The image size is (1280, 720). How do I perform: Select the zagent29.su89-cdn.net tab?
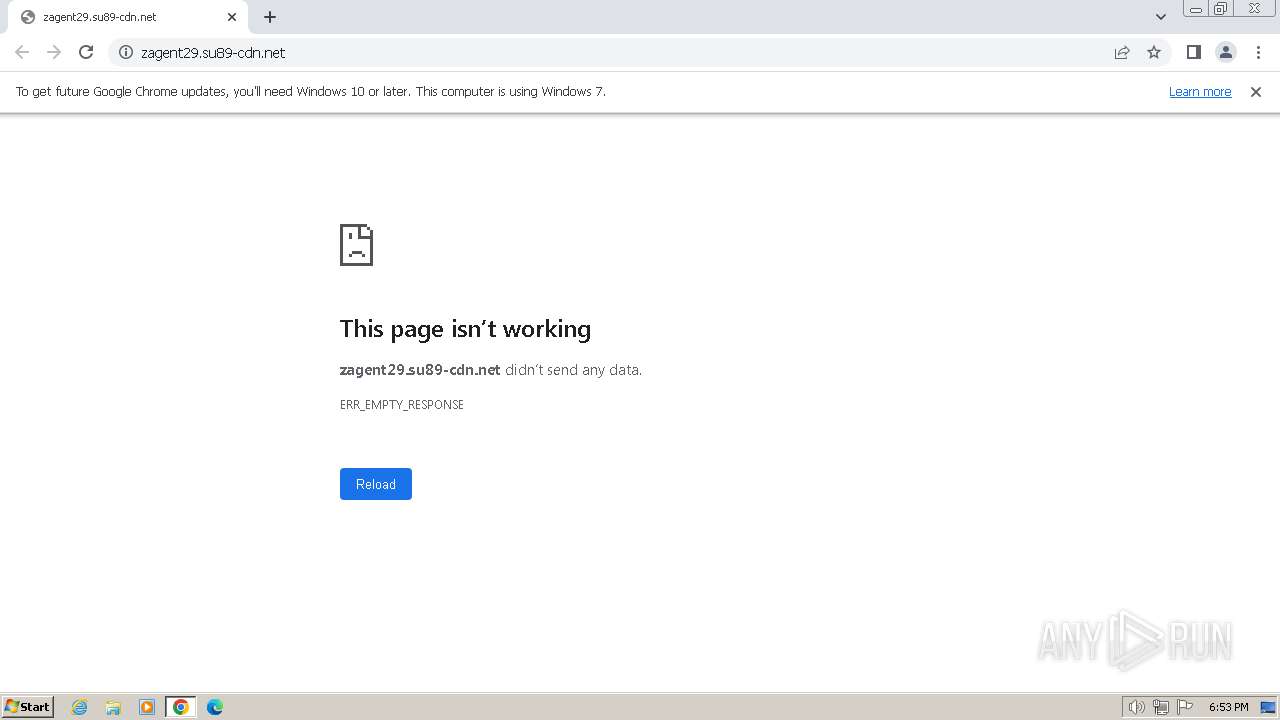tap(128, 17)
